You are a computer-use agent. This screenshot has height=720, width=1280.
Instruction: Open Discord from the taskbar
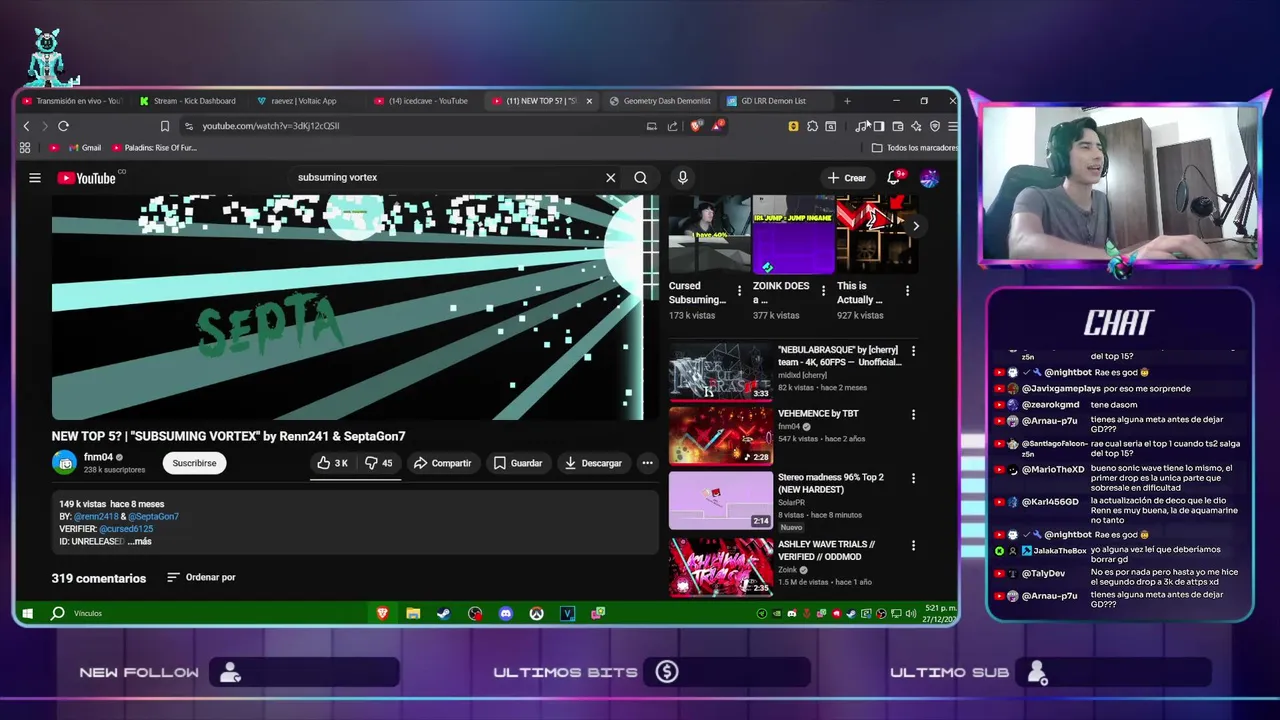pos(506,613)
